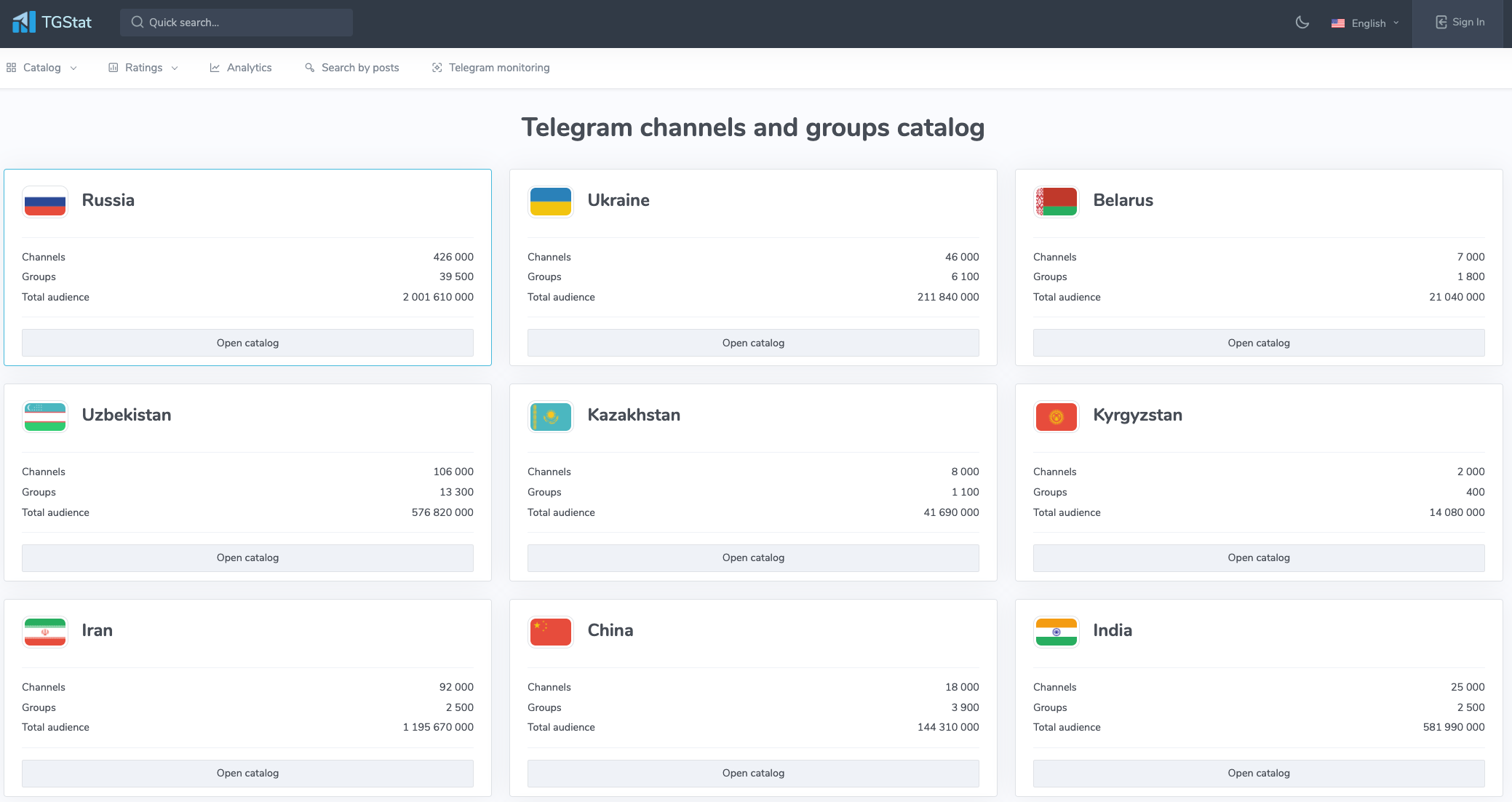Click the Belarus heading
The height and width of the screenshot is (802, 1512).
point(1123,200)
